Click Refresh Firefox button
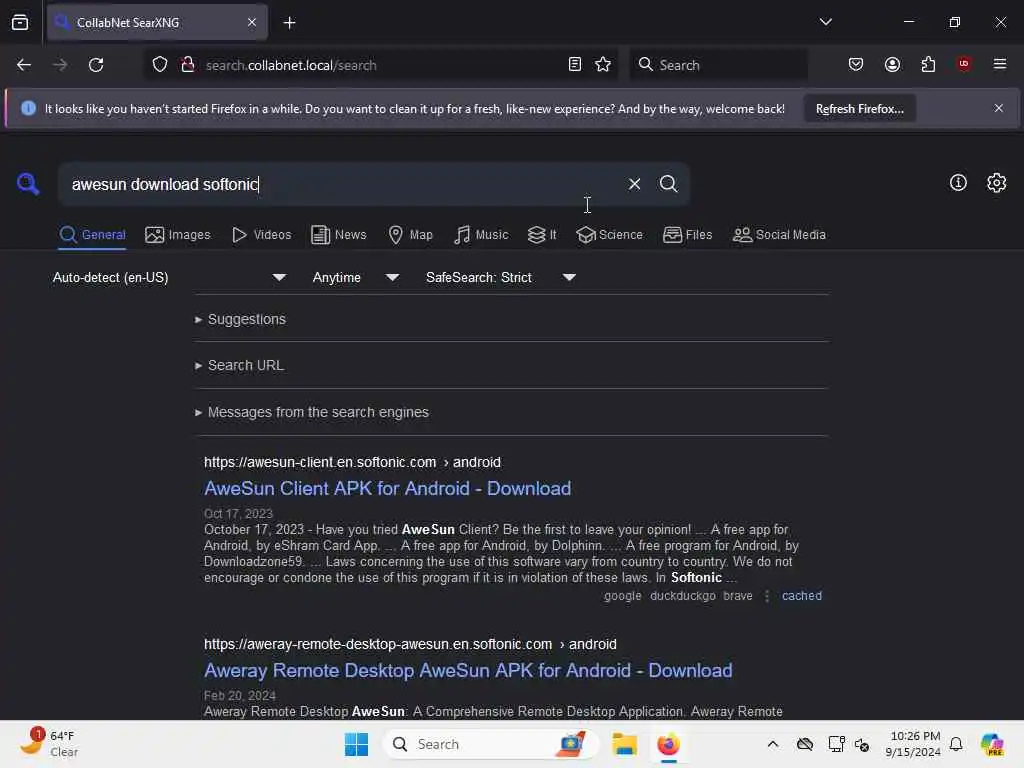This screenshot has height=768, width=1024. click(x=859, y=108)
